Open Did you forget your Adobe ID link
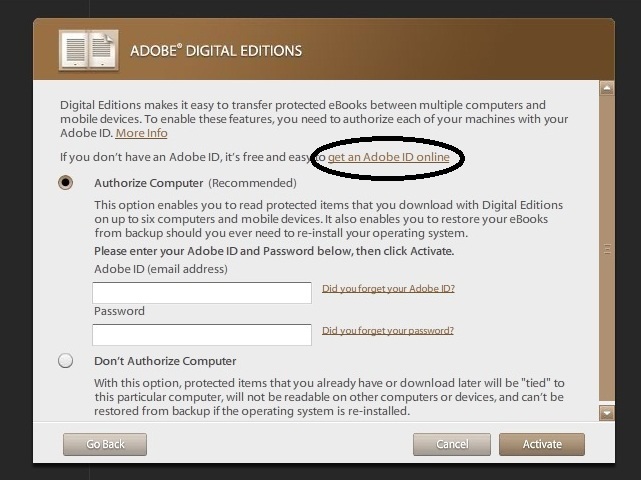This screenshot has width=641, height=480. point(388,289)
